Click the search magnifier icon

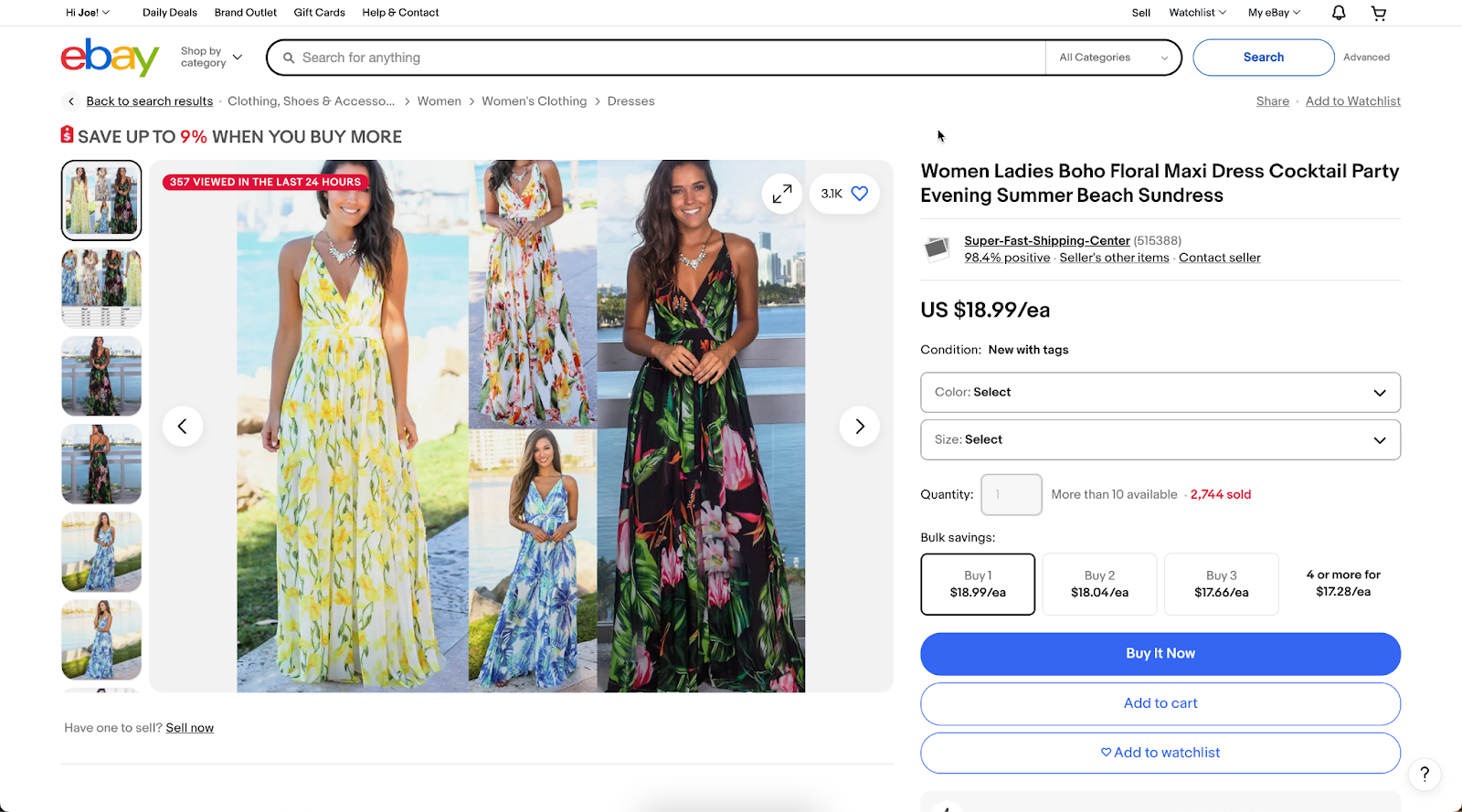click(289, 57)
